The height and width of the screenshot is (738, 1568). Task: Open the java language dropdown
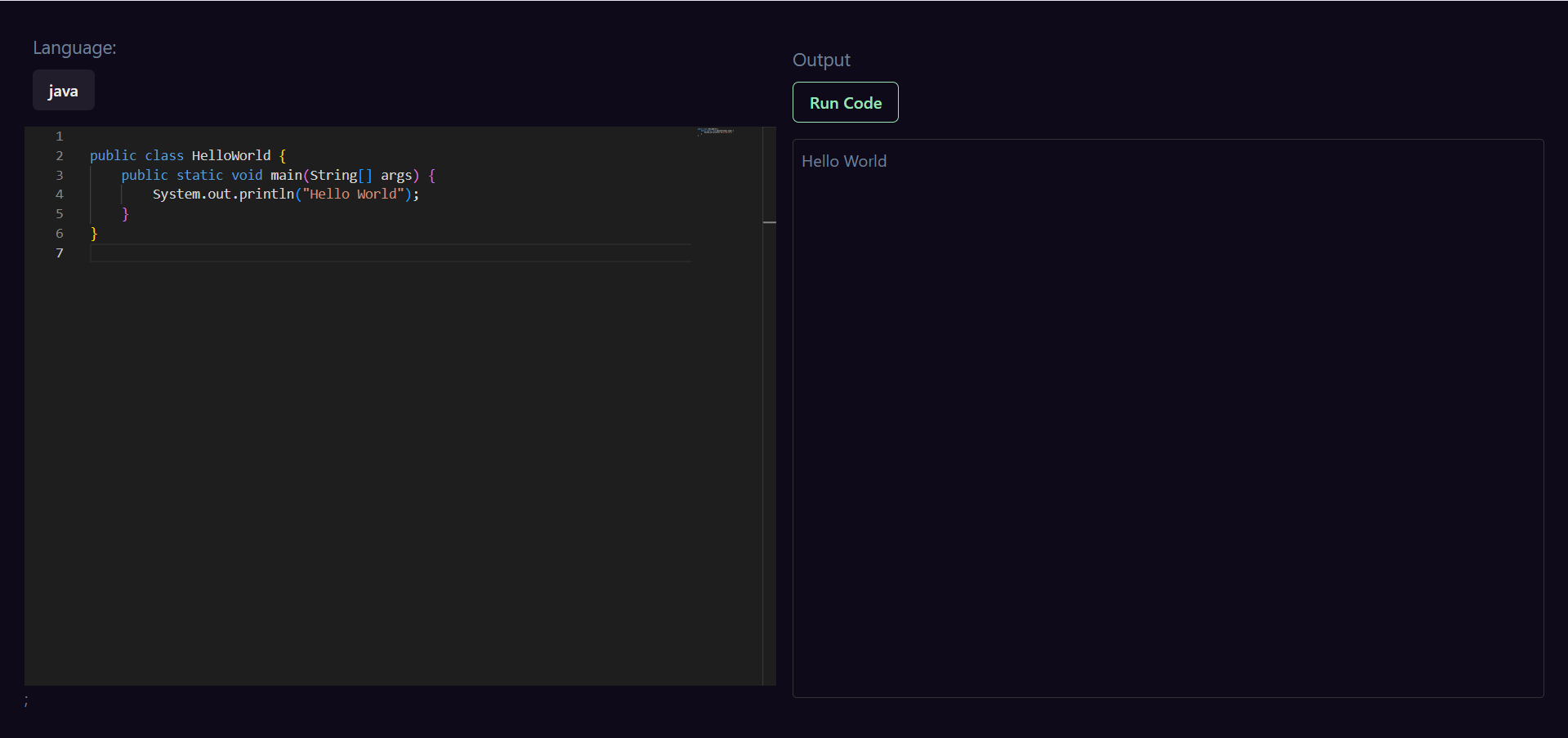click(63, 91)
